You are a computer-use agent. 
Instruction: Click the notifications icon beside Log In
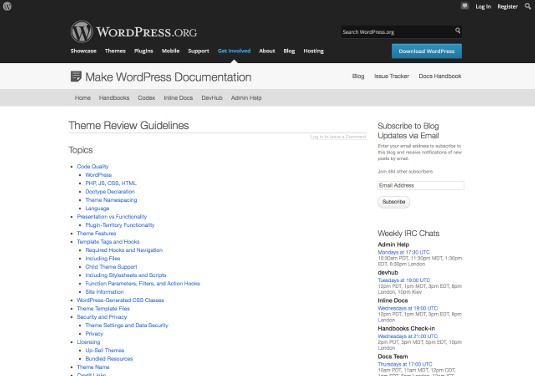coord(464,6)
